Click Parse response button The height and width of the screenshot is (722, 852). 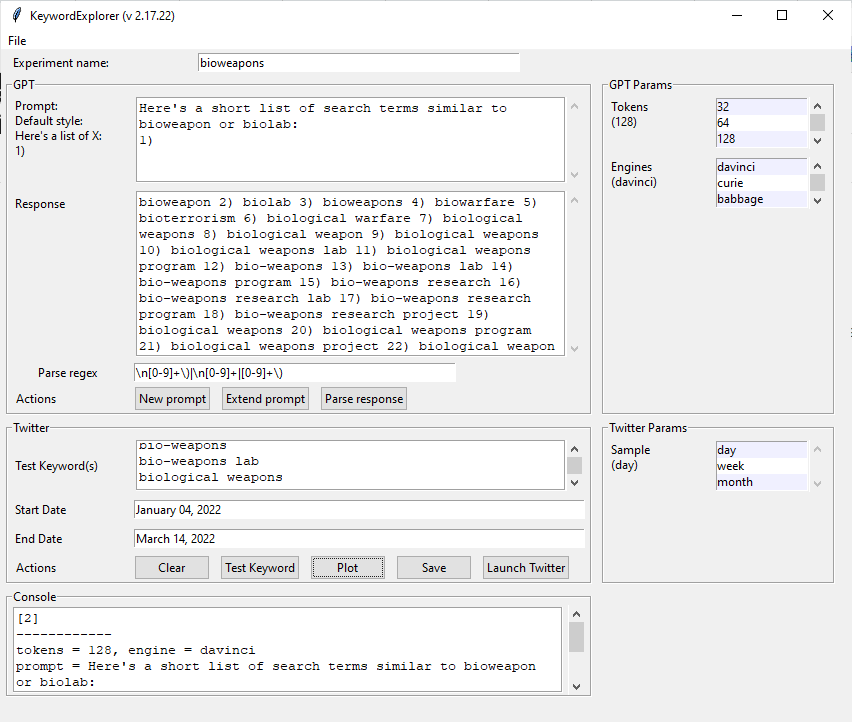pos(364,399)
